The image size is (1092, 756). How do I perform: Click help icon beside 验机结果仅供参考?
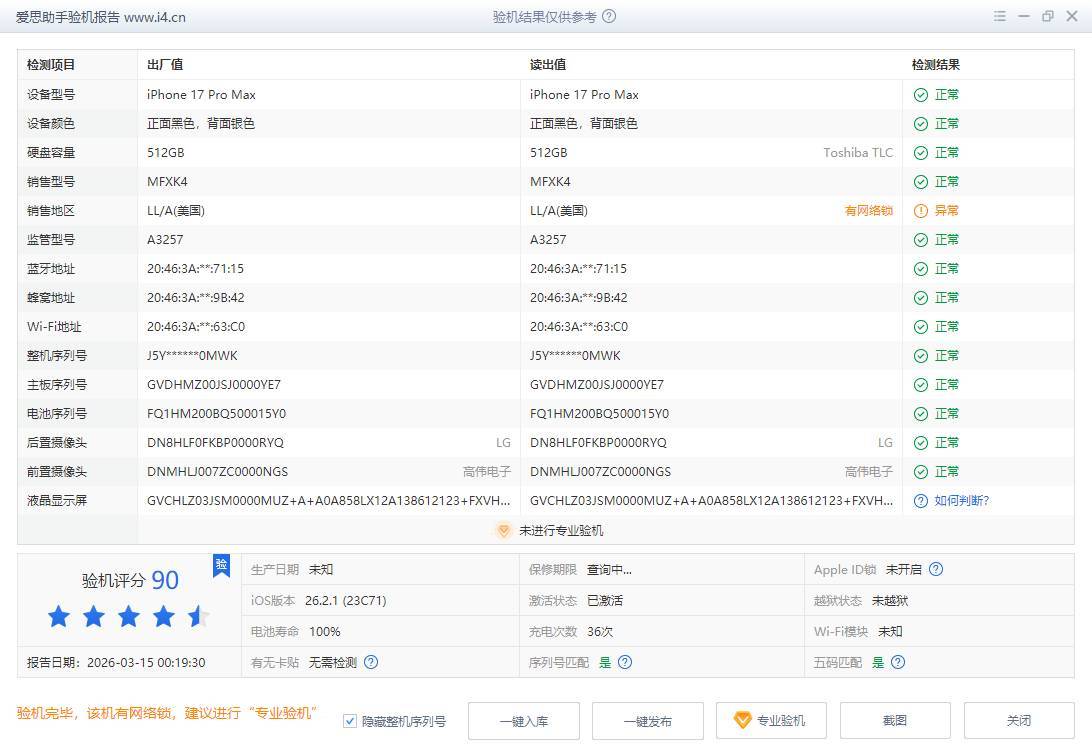pos(610,17)
